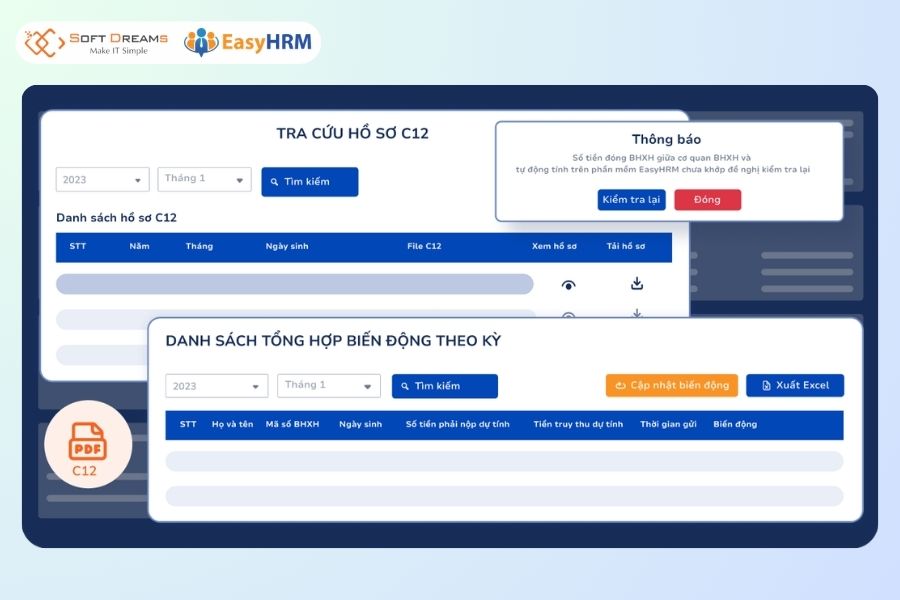Click the Thông báo dialog title
This screenshot has width=900, height=600.
pos(666,140)
